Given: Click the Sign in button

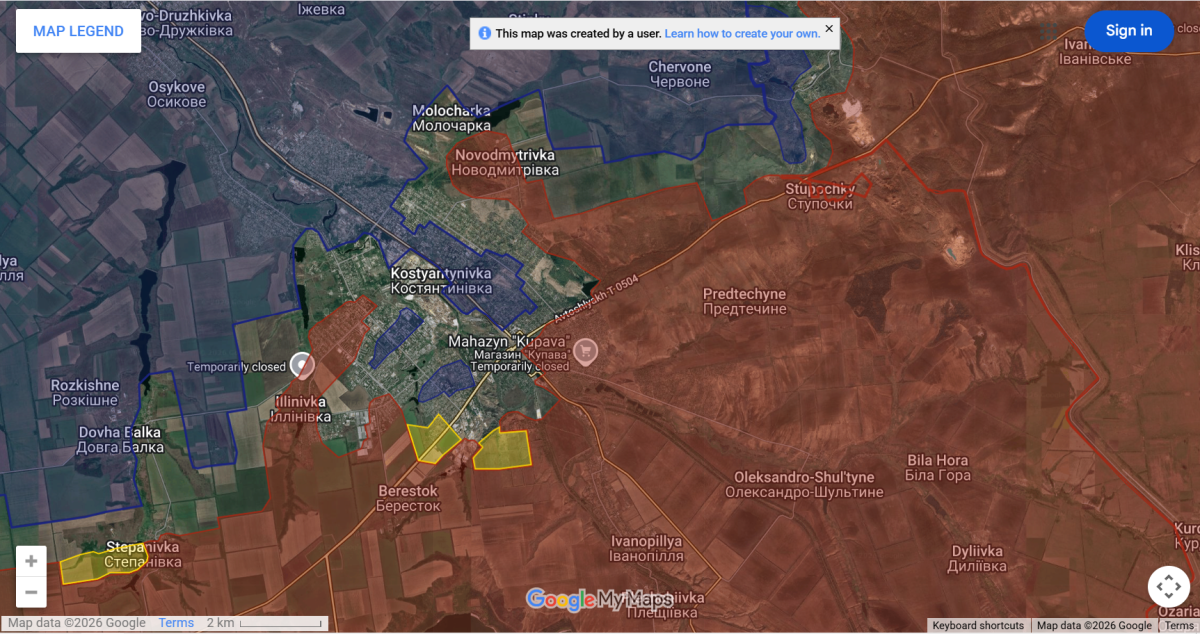Looking at the screenshot, I should tap(1129, 31).
